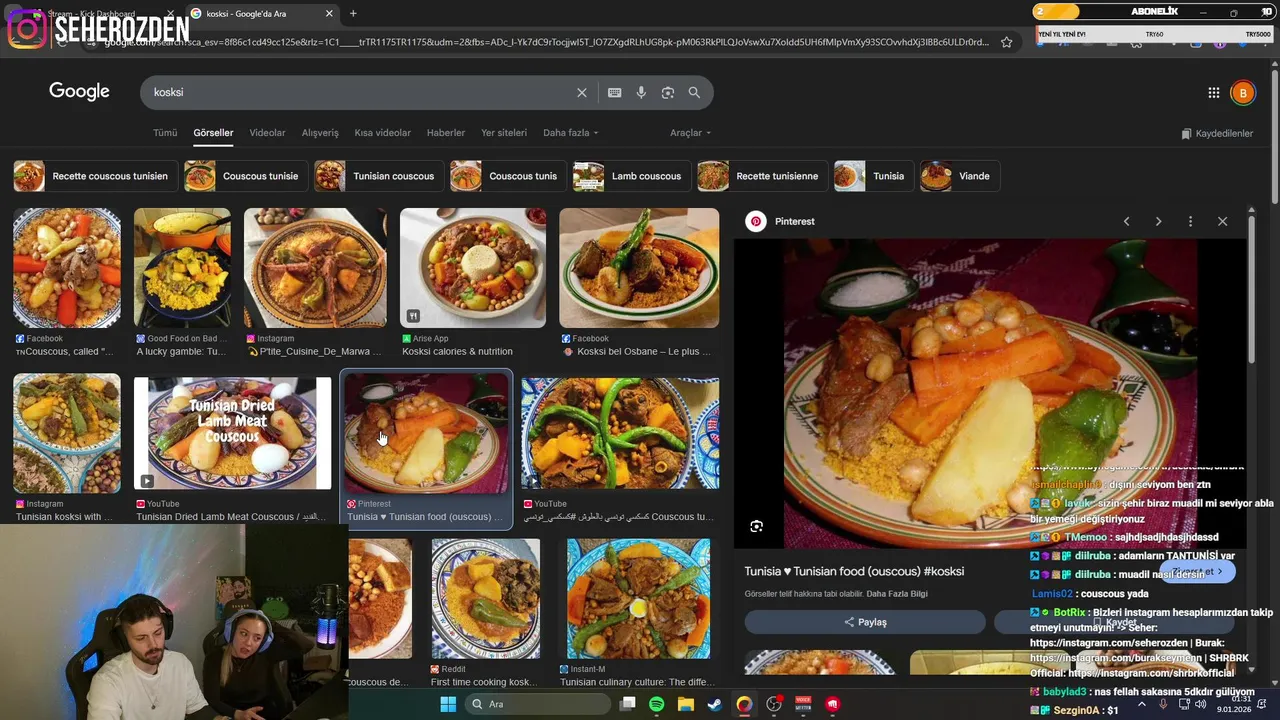Open Spotify from the taskbar
Screen dimensions: 1280x720
click(x=656, y=704)
